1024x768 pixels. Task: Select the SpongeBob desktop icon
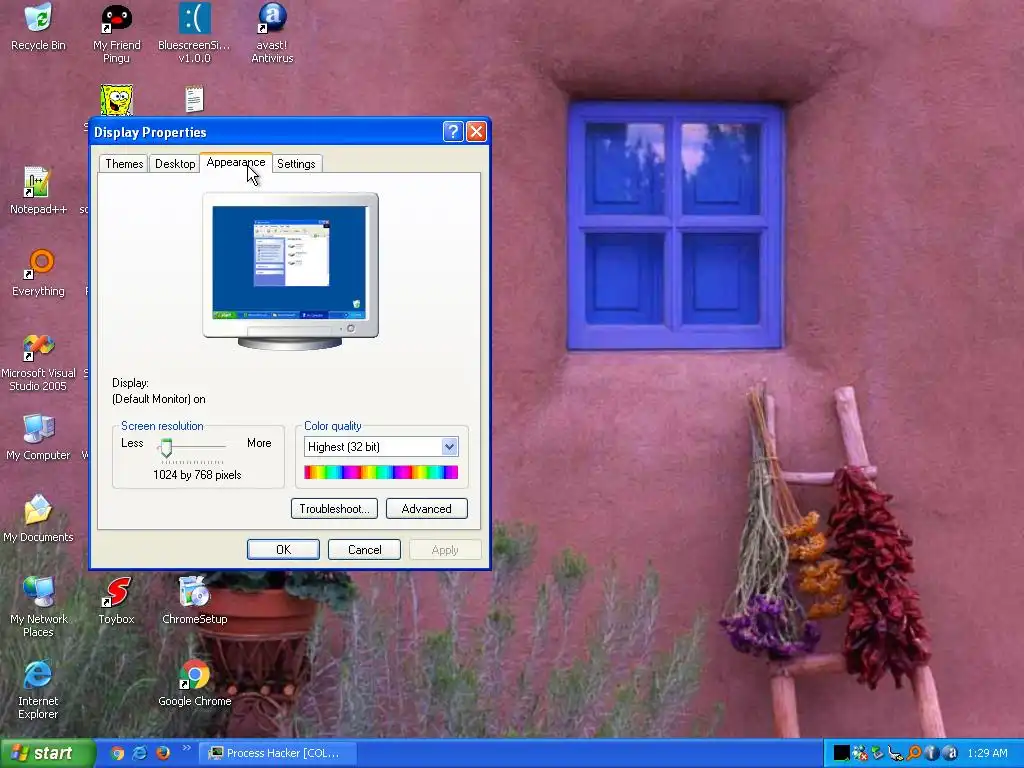116,100
